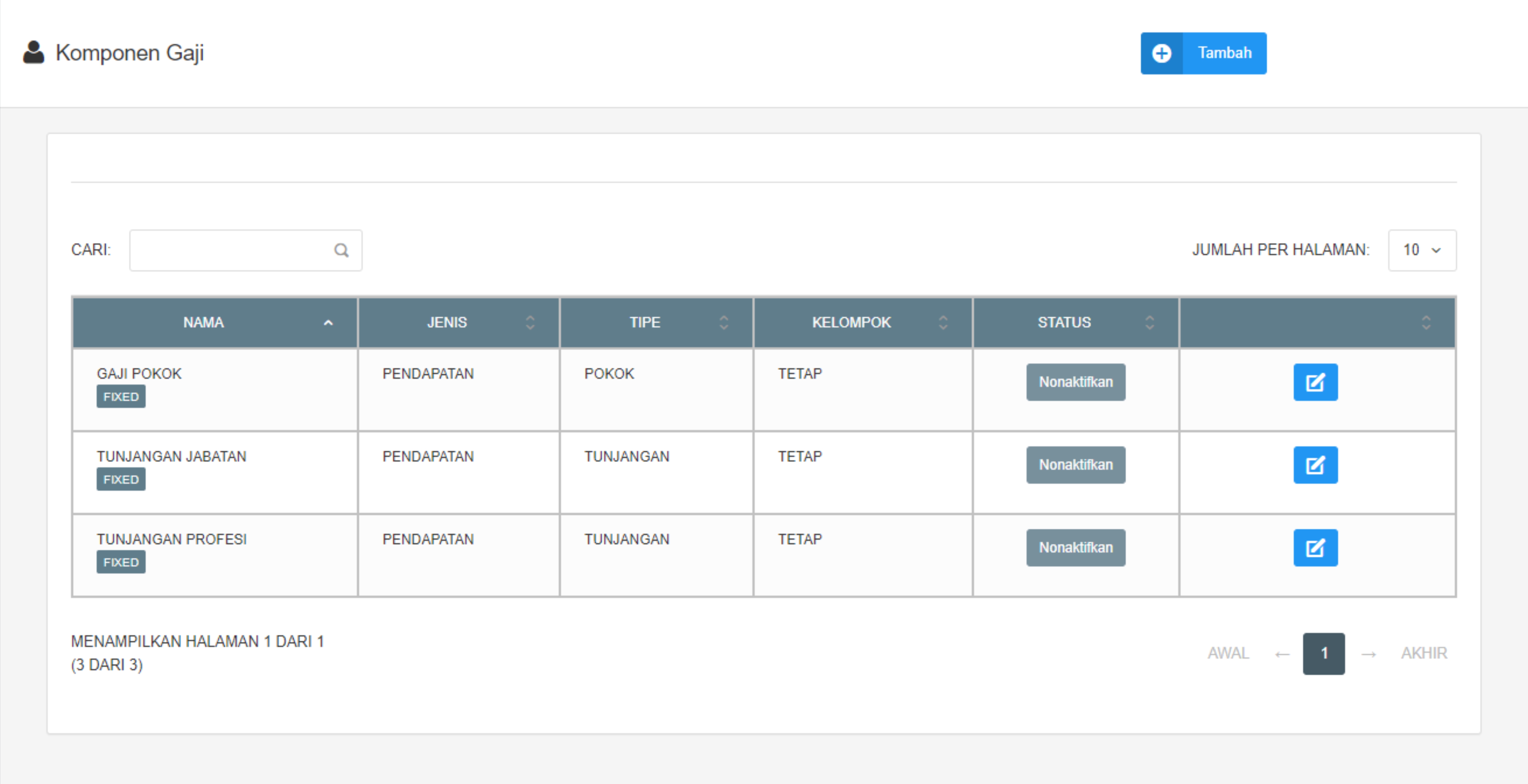The image size is (1528, 784).
Task: Deactivate GAJI POKOK with Nonaktifkan
Action: (x=1076, y=382)
